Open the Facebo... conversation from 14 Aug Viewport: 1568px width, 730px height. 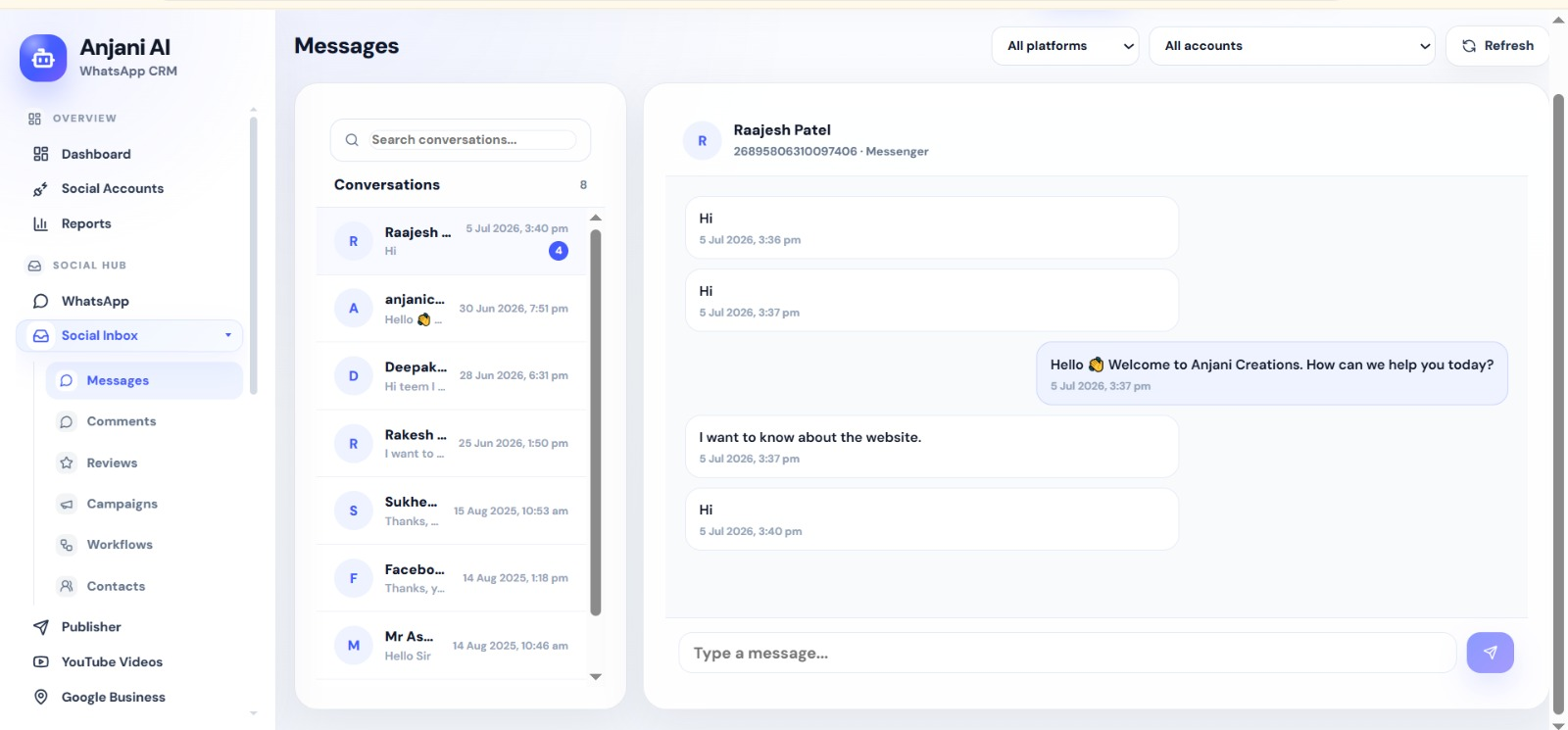pyautogui.click(x=452, y=578)
